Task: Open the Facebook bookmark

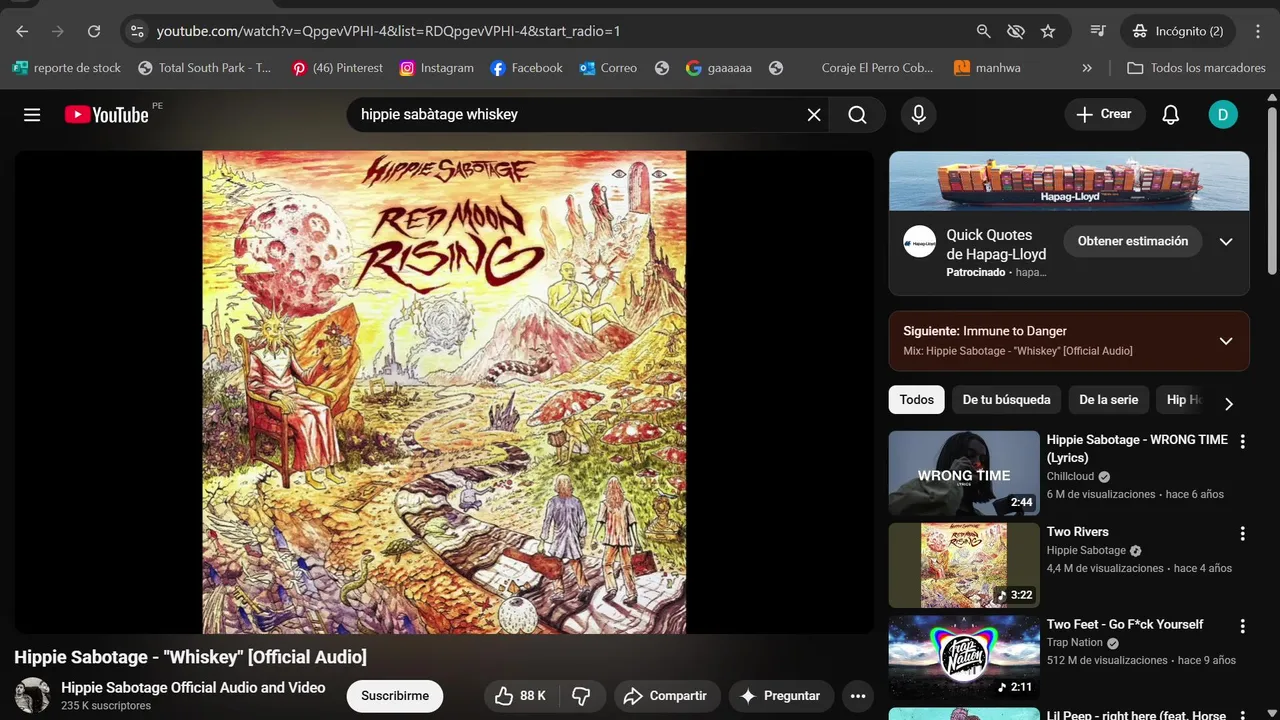Action: coord(527,68)
